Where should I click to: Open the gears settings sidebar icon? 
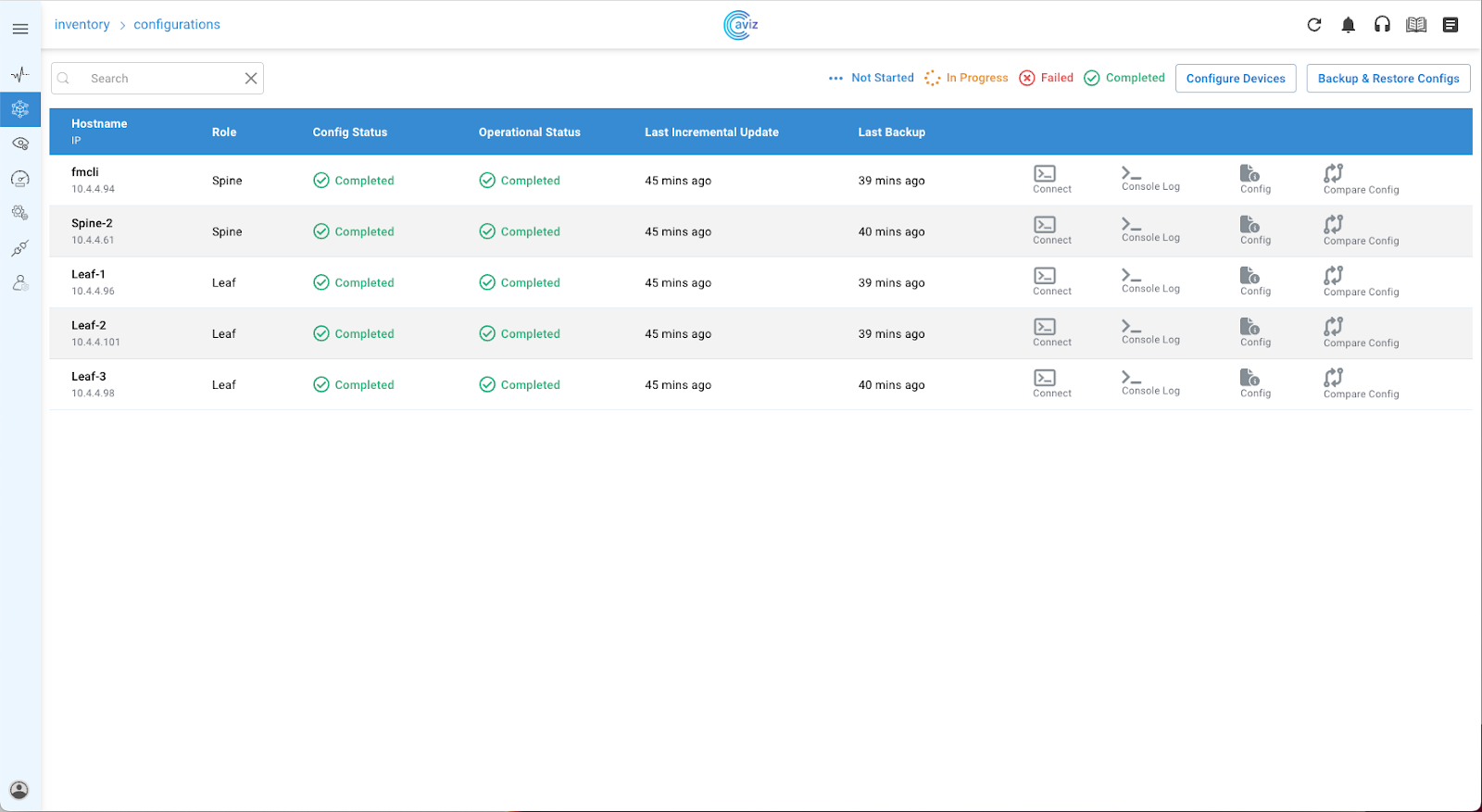coord(20,213)
